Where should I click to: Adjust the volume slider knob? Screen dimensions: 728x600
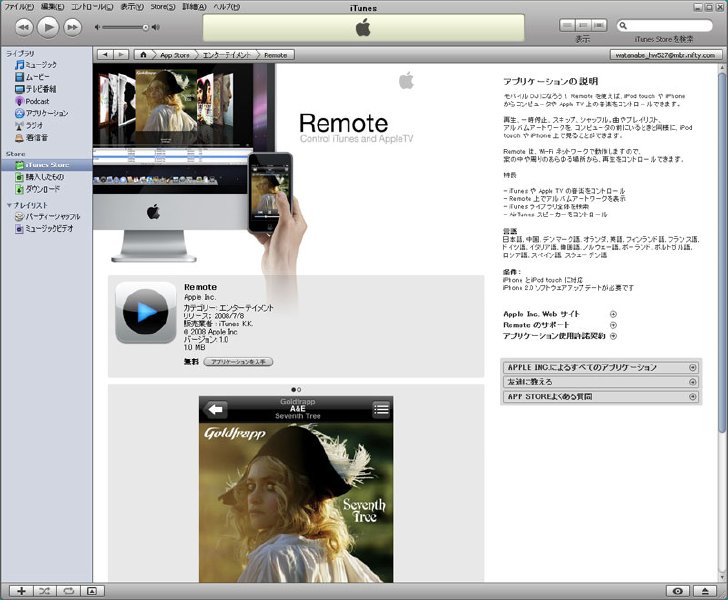(x=145, y=27)
